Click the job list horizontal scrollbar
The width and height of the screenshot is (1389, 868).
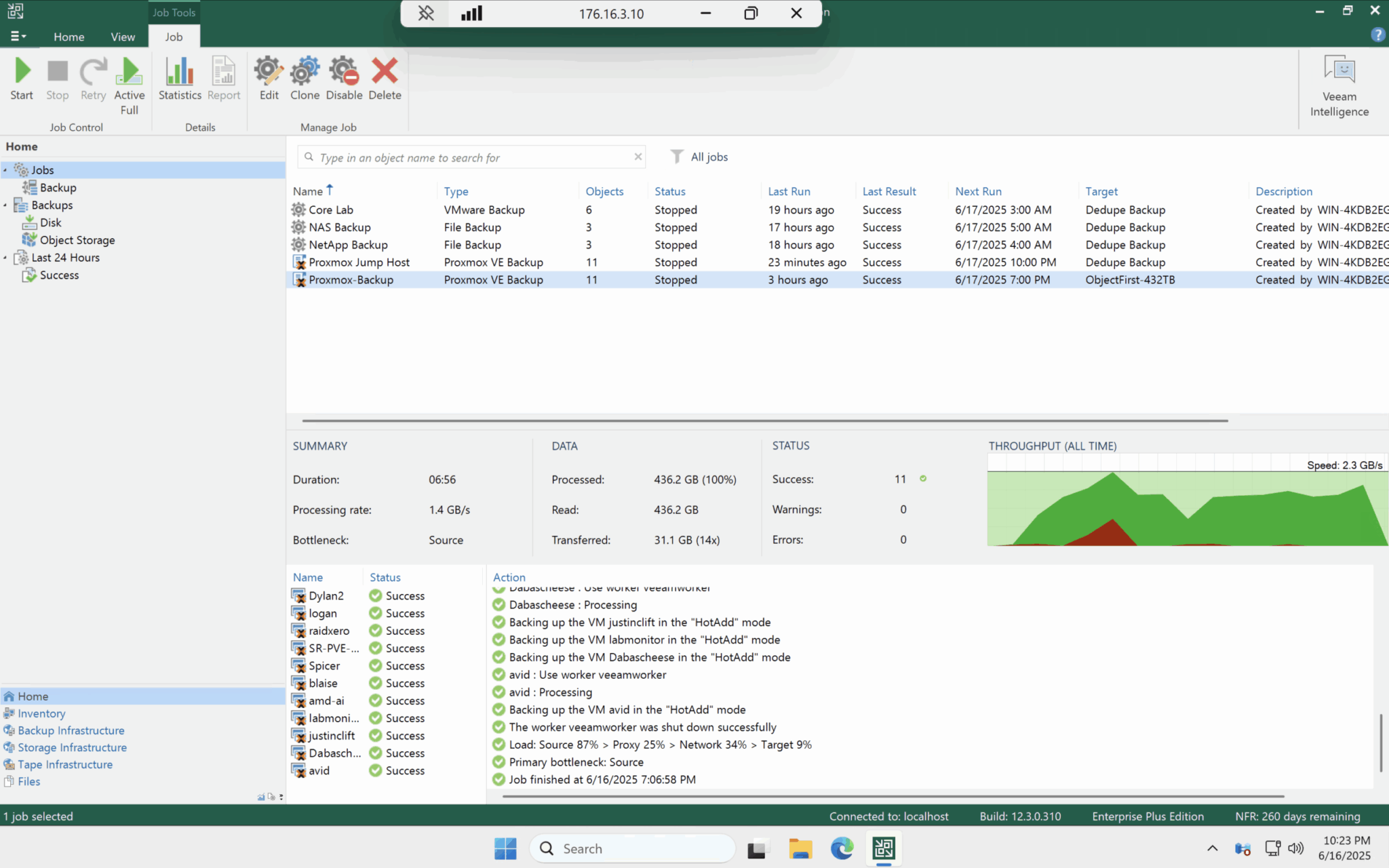click(x=764, y=420)
